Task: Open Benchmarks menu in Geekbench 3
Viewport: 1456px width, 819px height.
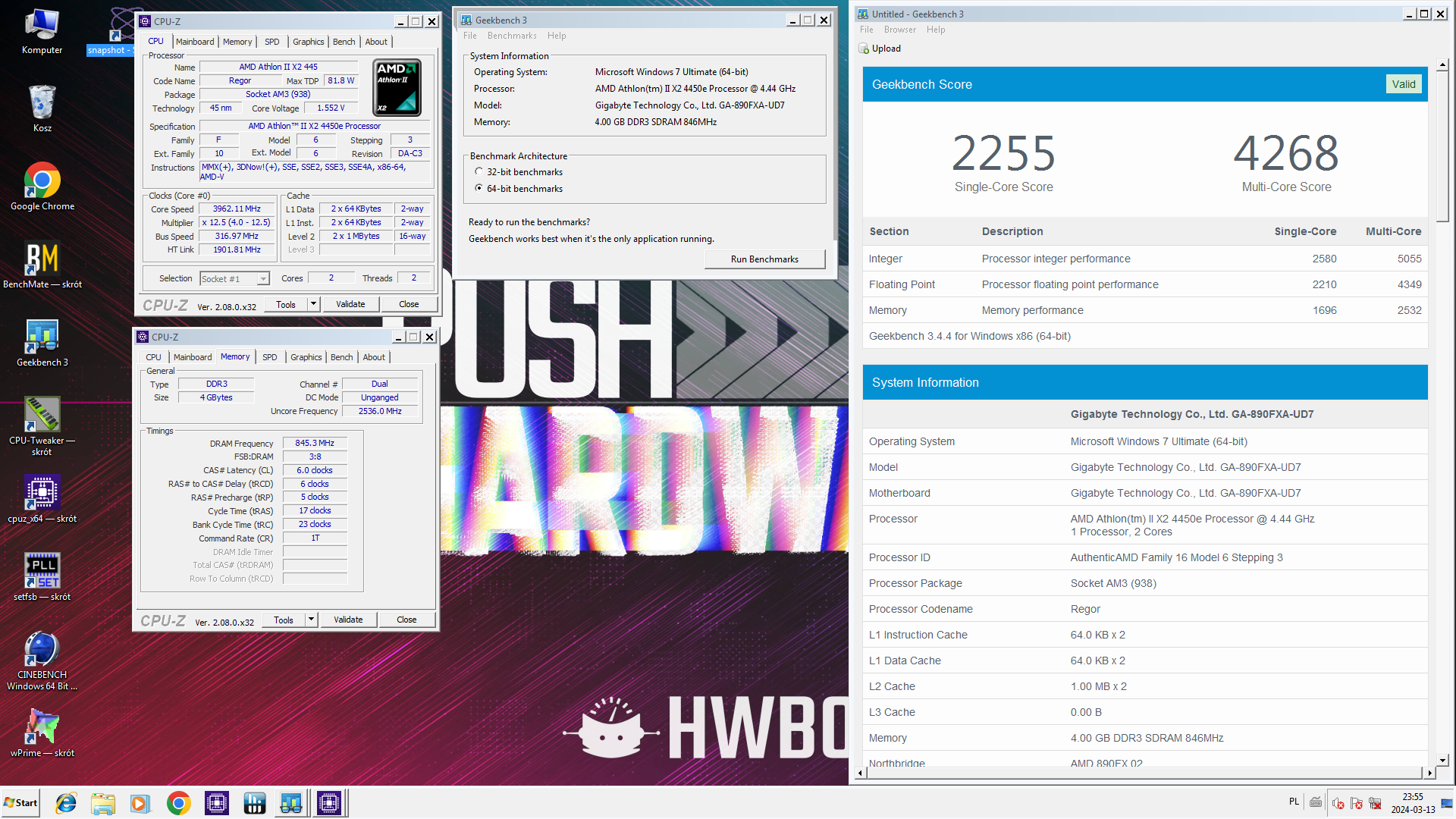Action: 512,36
